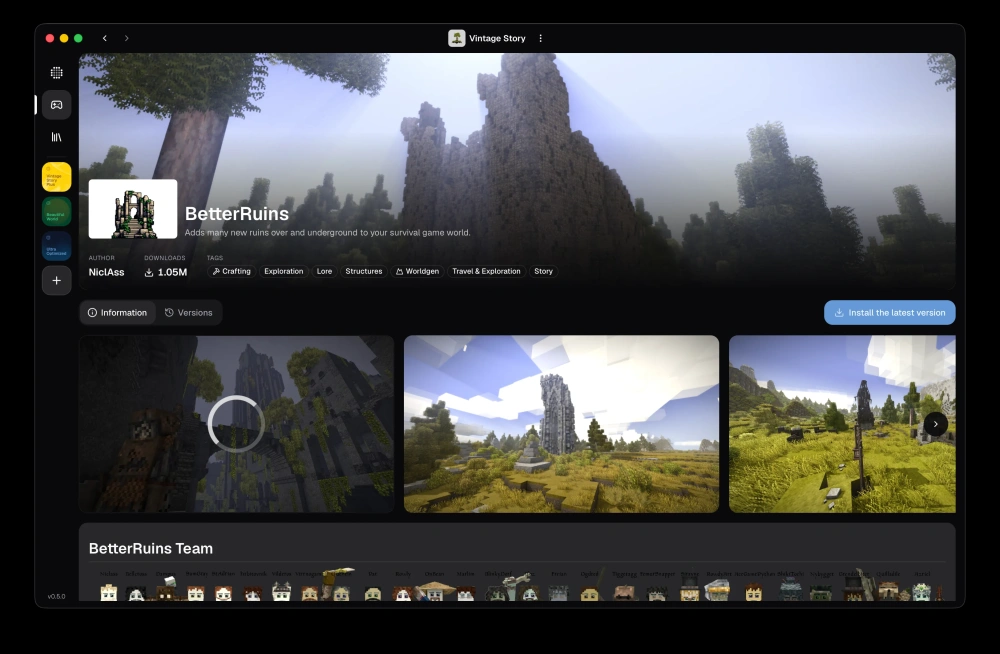
Task: Select the Crafting tag
Action: click(x=232, y=271)
